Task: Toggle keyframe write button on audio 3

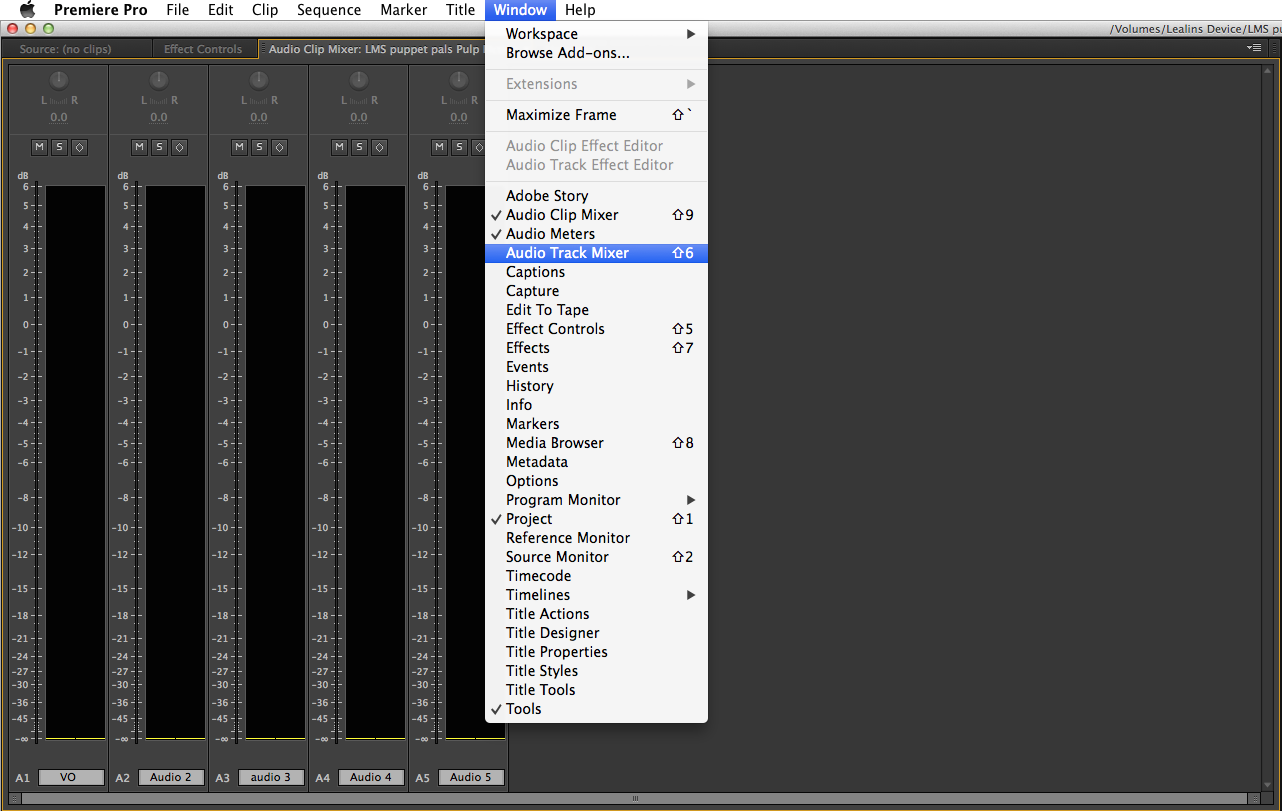Action: click(279, 147)
